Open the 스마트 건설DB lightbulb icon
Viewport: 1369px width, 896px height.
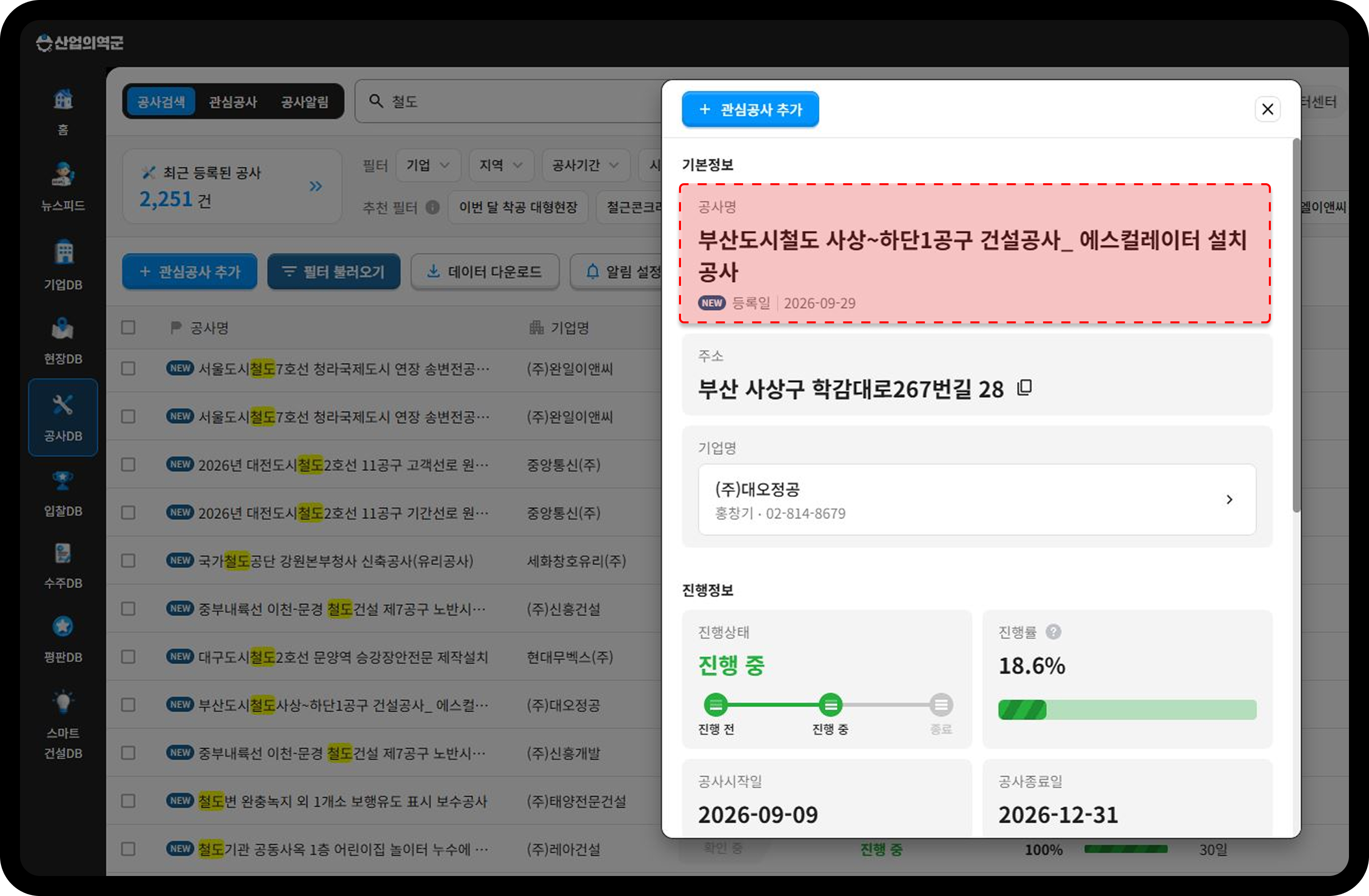click(x=63, y=702)
